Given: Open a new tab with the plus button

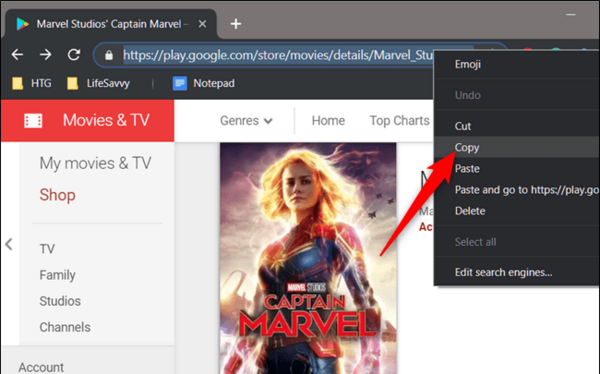Looking at the screenshot, I should click(236, 24).
